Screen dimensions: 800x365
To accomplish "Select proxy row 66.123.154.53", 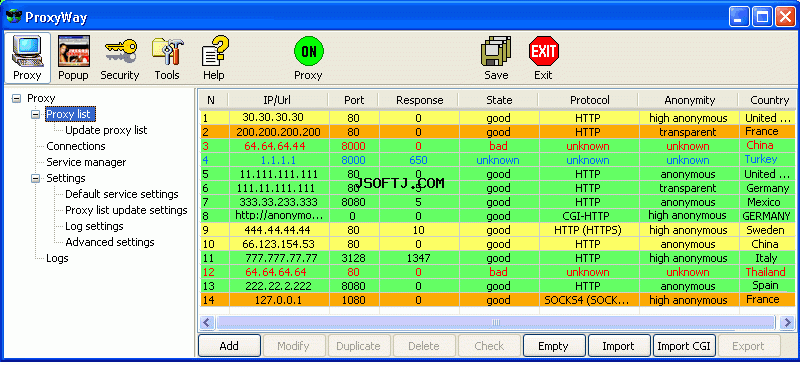I will point(497,244).
